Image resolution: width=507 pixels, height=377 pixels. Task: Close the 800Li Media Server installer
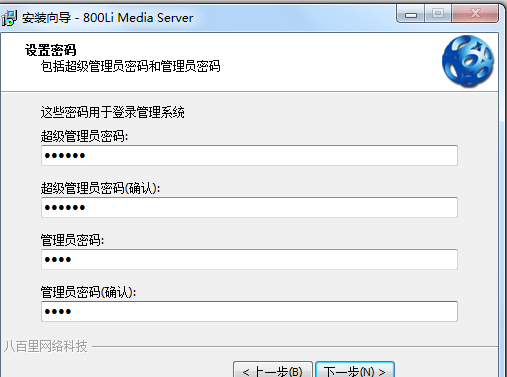coord(475,14)
